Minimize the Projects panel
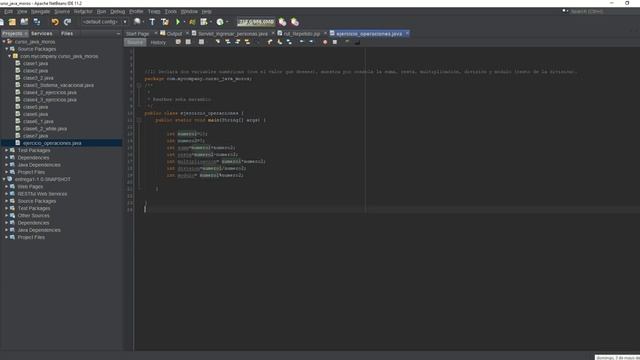Screen dimensions: 640x360 [118, 34]
